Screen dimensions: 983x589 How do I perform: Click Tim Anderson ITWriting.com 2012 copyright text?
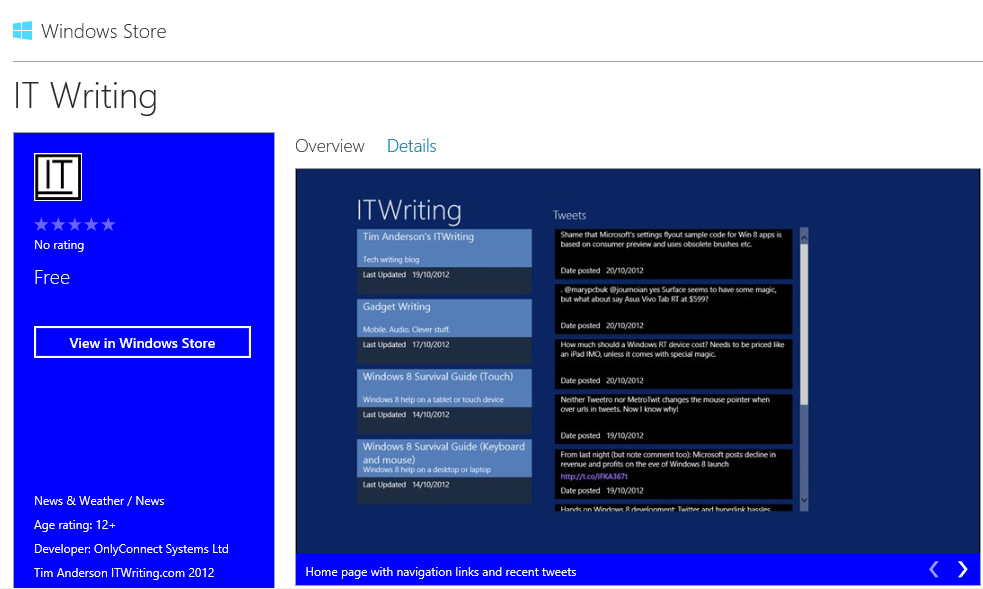point(124,573)
